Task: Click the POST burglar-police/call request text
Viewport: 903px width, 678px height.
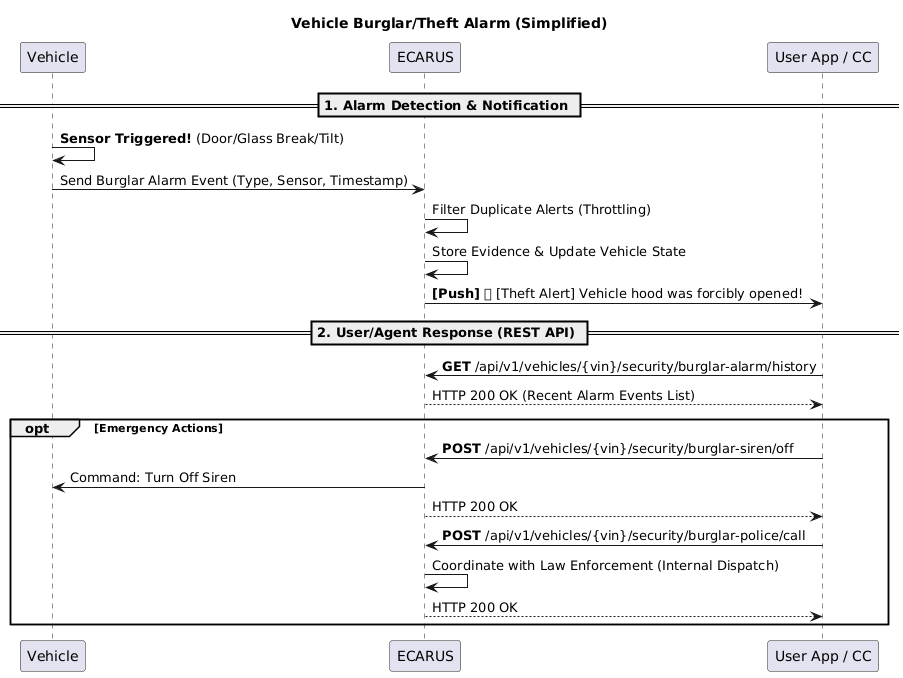Action: tap(624, 536)
